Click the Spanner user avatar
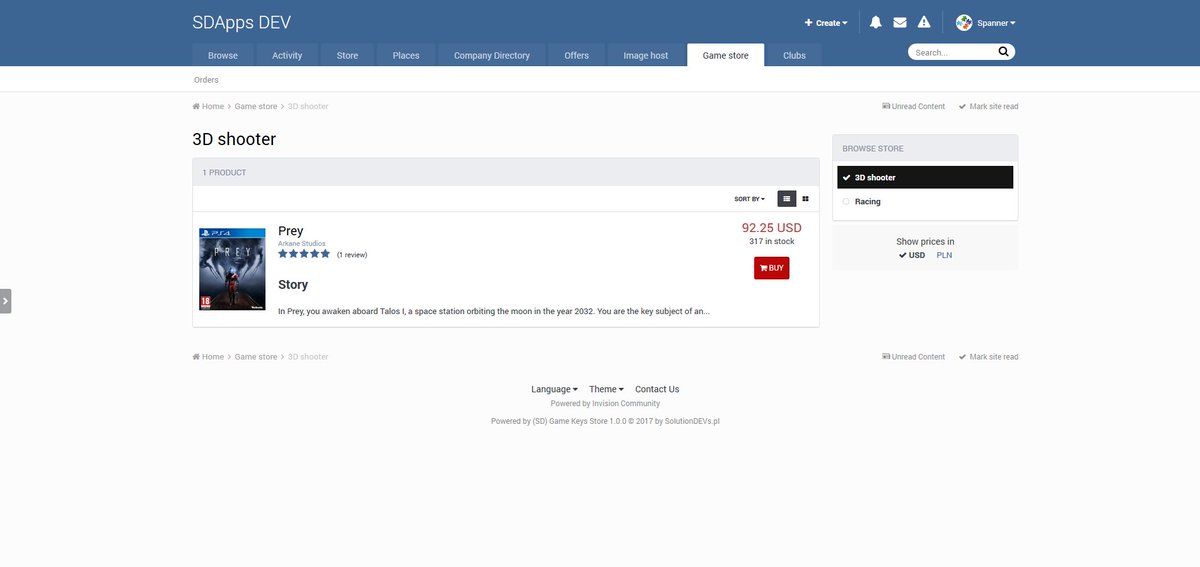The width and height of the screenshot is (1200, 567). 964,22
